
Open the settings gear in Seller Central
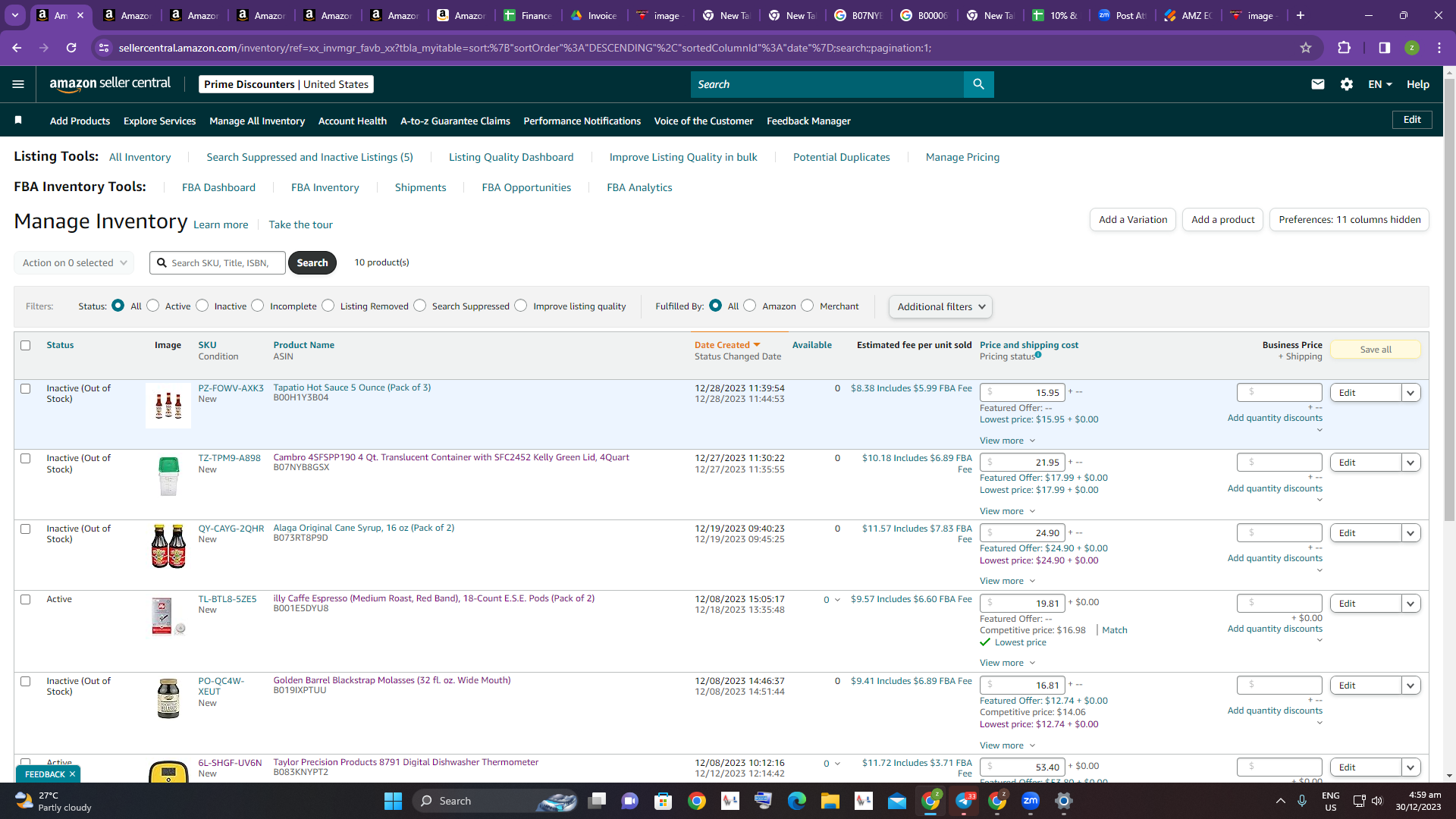pyautogui.click(x=1347, y=84)
